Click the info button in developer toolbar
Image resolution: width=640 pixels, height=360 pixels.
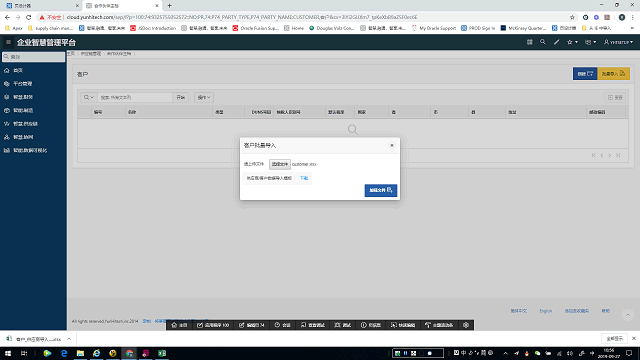[371, 325]
